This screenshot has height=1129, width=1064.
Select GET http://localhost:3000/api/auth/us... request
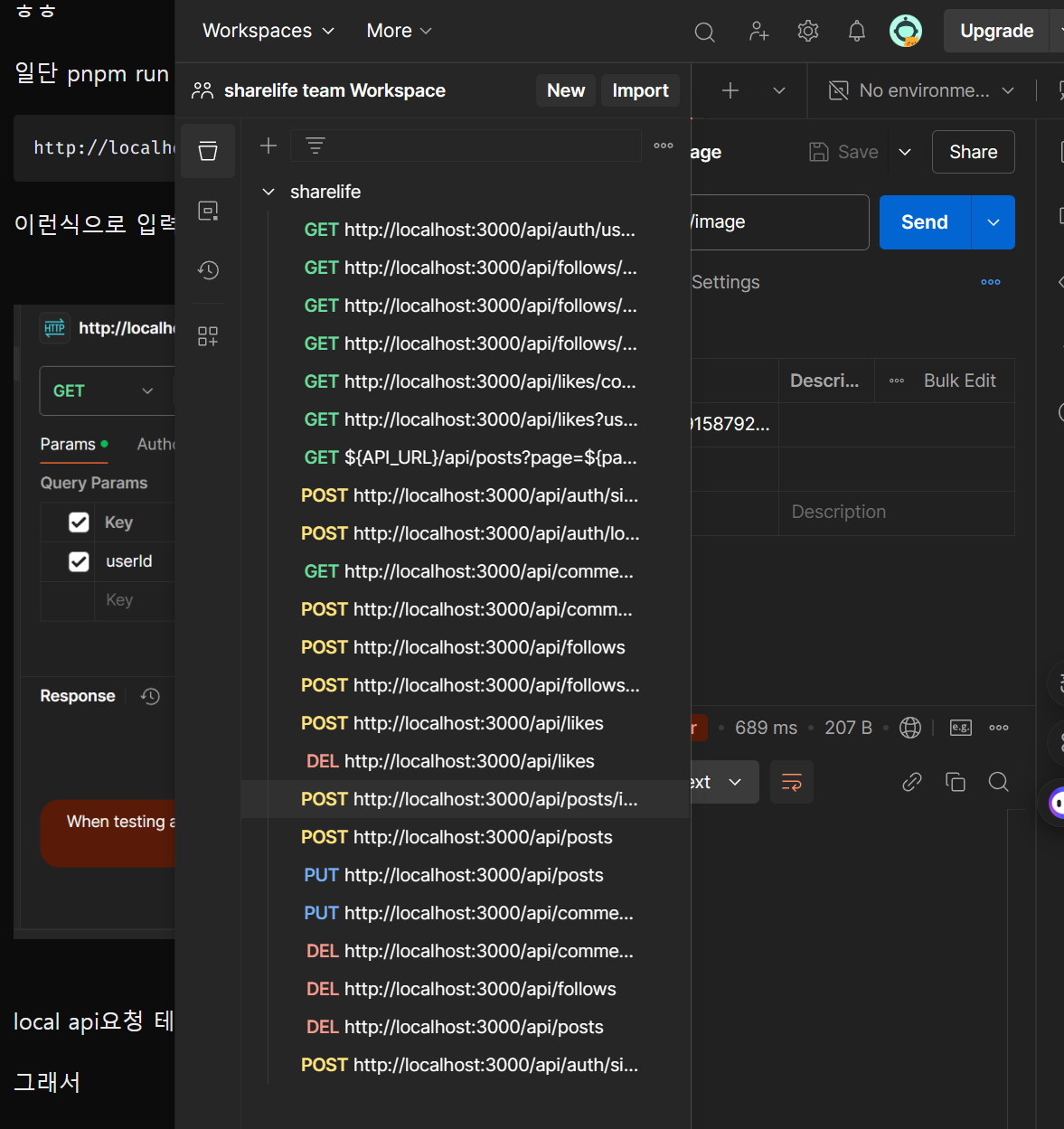pyautogui.click(x=466, y=230)
